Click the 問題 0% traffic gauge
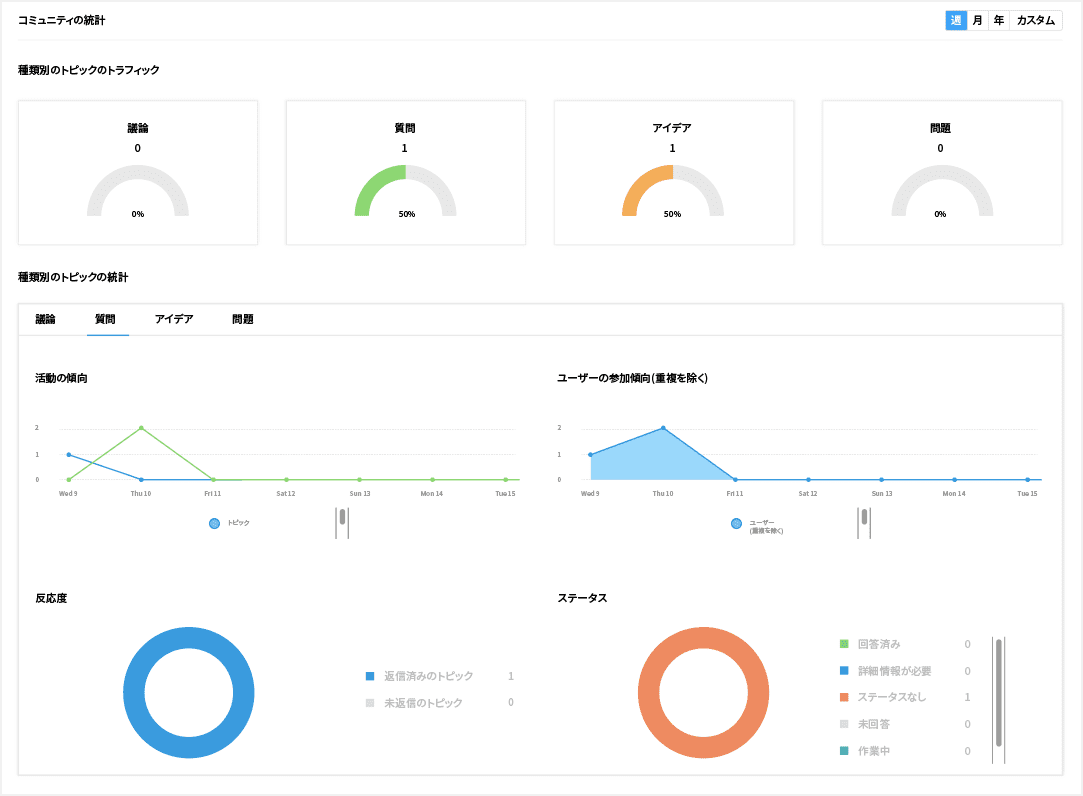1083x796 pixels. [942, 190]
